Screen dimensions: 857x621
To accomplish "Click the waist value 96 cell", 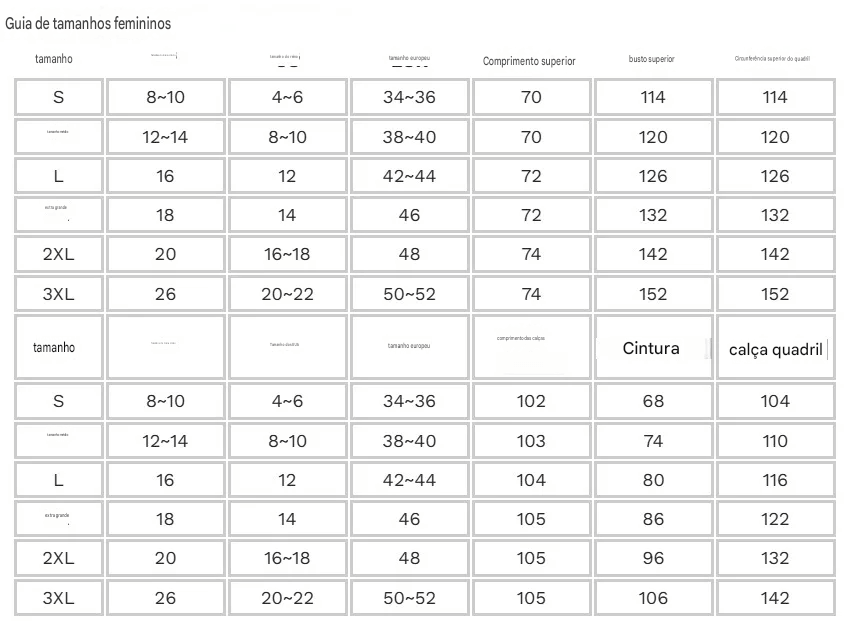I will 654,559.
